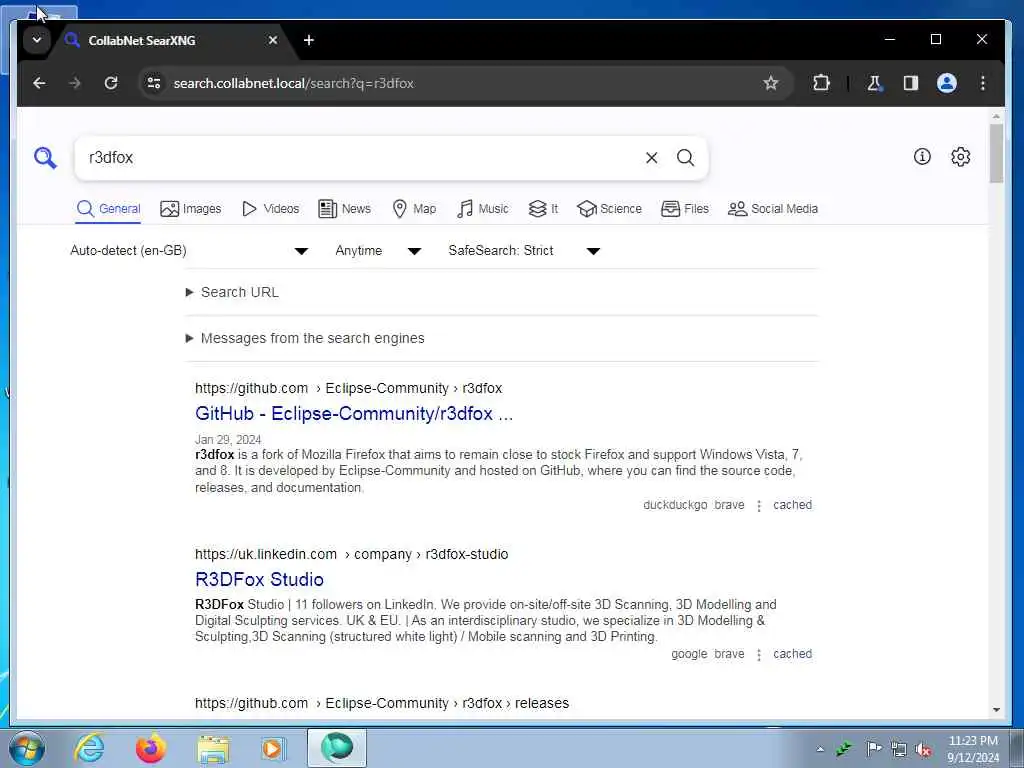This screenshot has height=768, width=1024.
Task: Open Chrome Labs flask icon
Action: click(874, 83)
